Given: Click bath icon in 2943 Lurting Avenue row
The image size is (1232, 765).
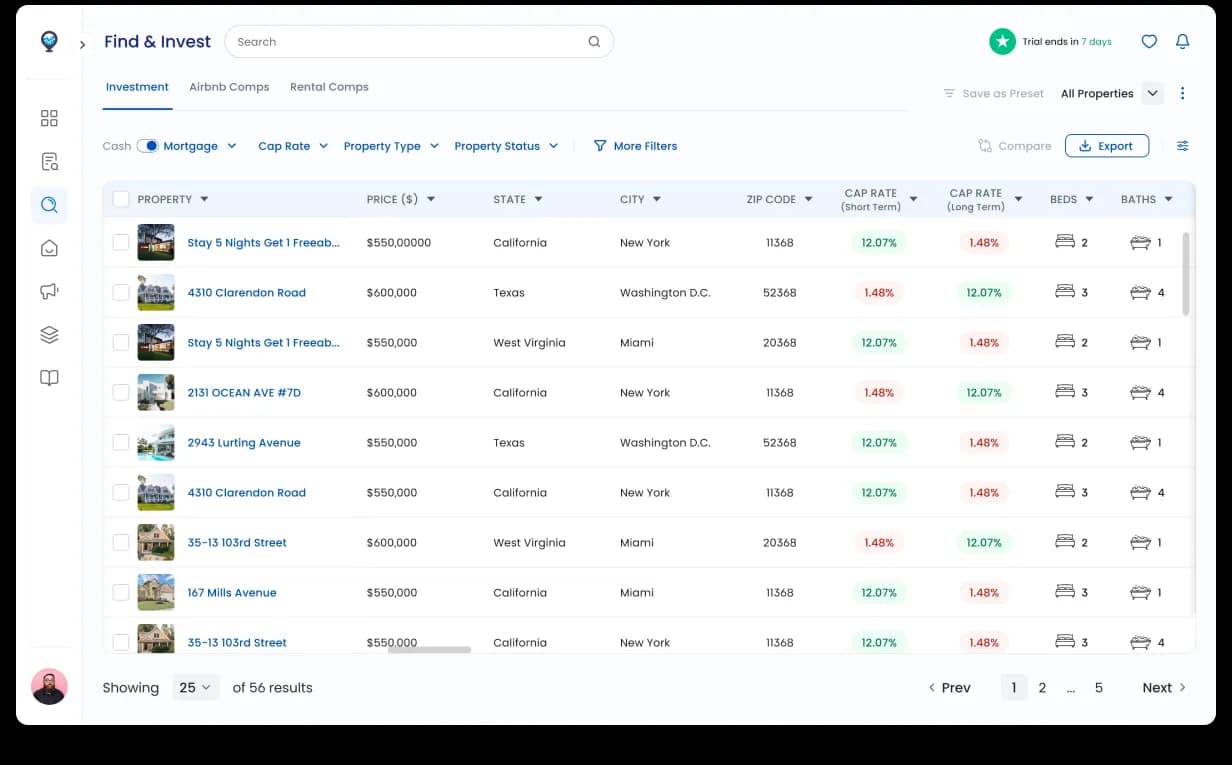Looking at the screenshot, I should tap(1140, 442).
